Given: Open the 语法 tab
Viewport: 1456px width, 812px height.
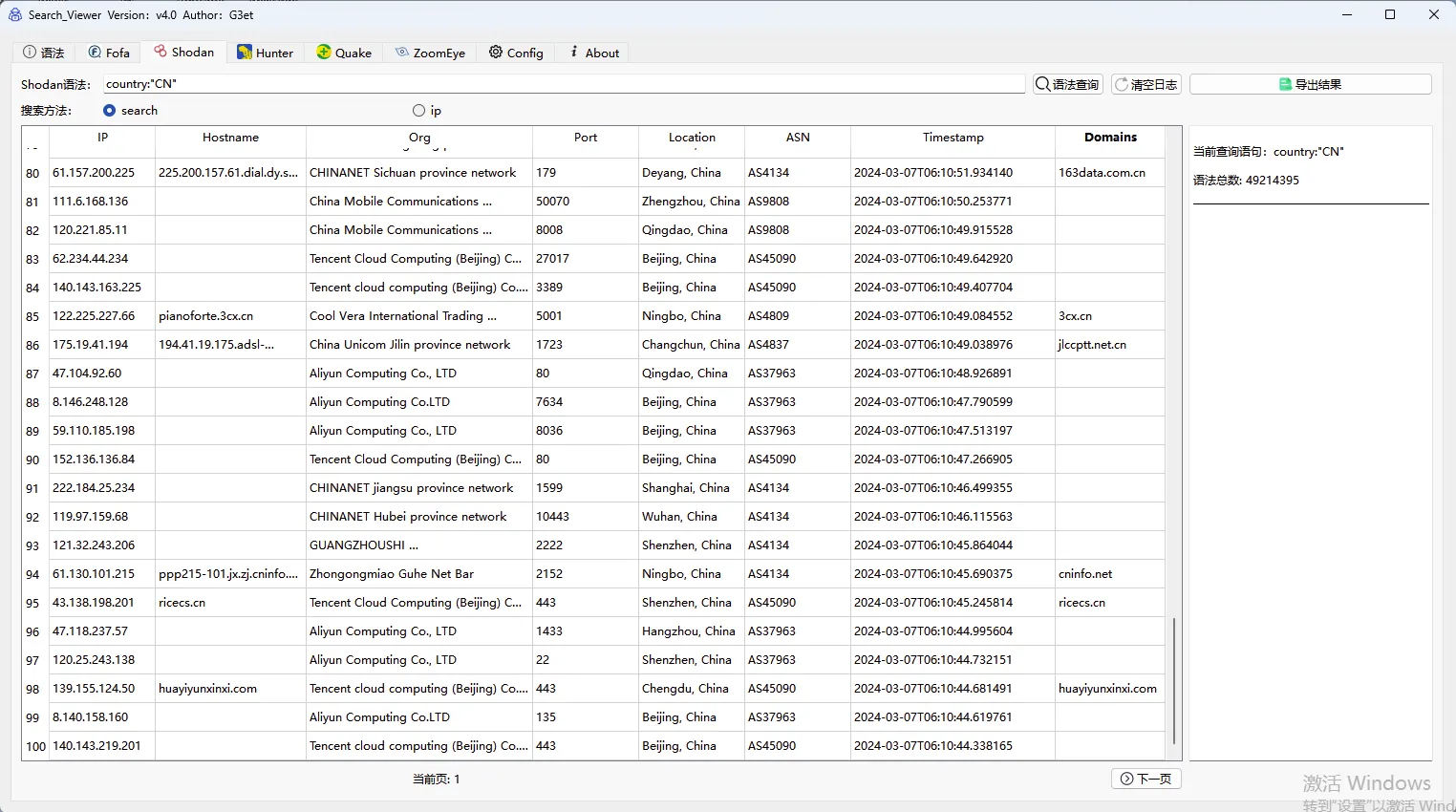Looking at the screenshot, I should click(x=44, y=53).
